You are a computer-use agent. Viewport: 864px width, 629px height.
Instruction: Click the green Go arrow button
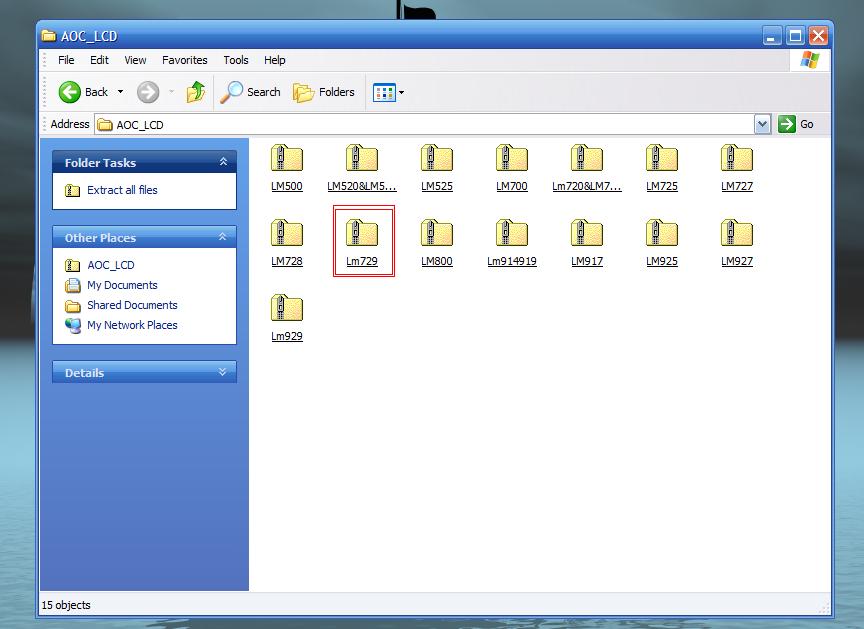pos(787,124)
